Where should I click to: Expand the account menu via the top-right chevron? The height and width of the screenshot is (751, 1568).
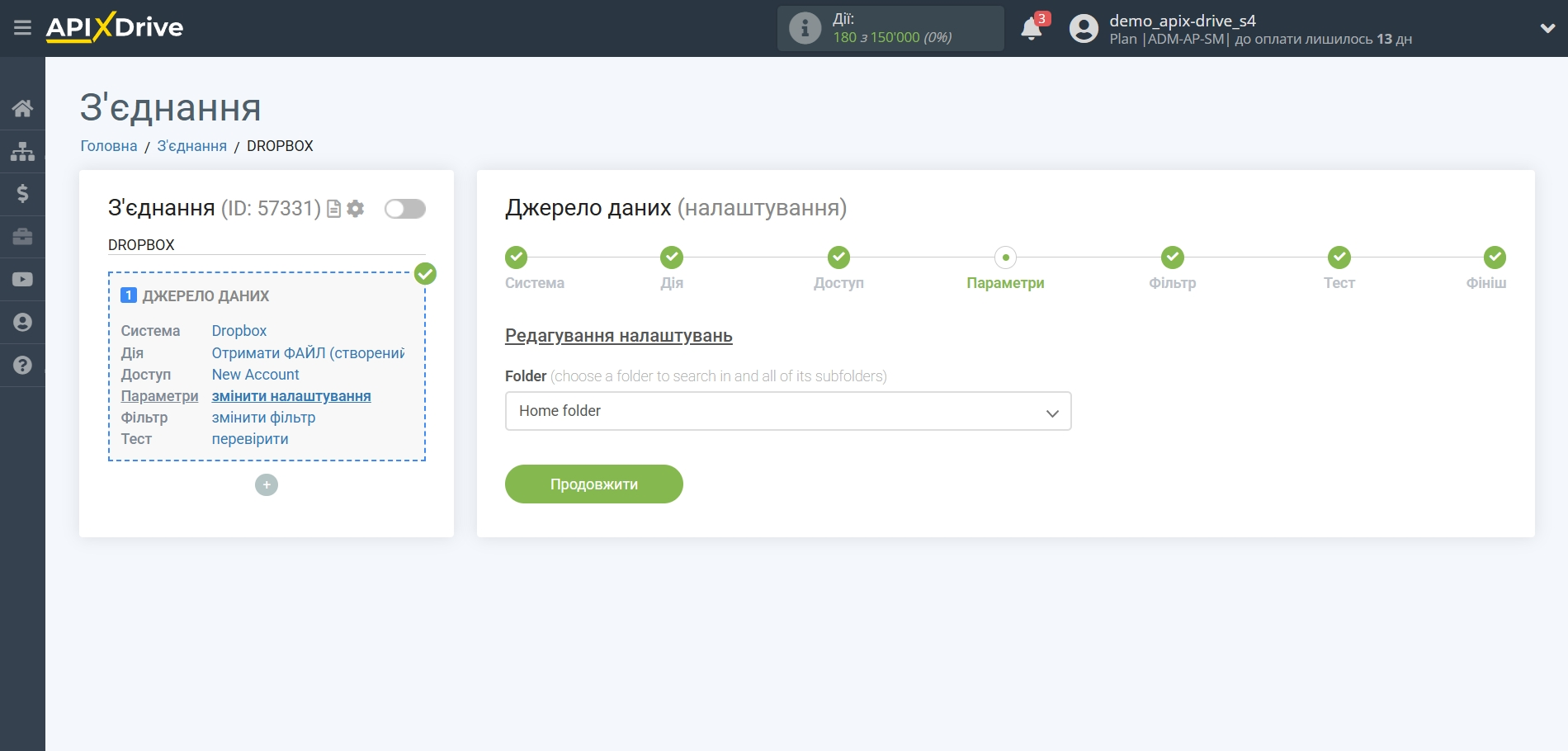[1547, 27]
